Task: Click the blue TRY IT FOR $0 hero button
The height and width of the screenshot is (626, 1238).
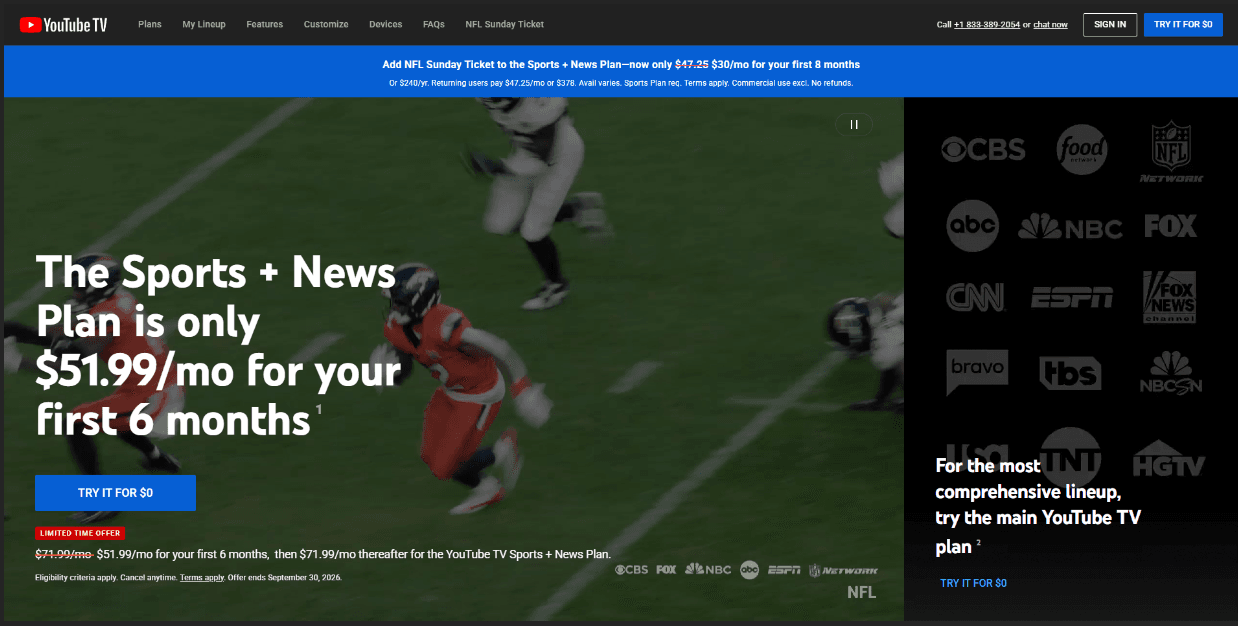Action: pyautogui.click(x=115, y=493)
